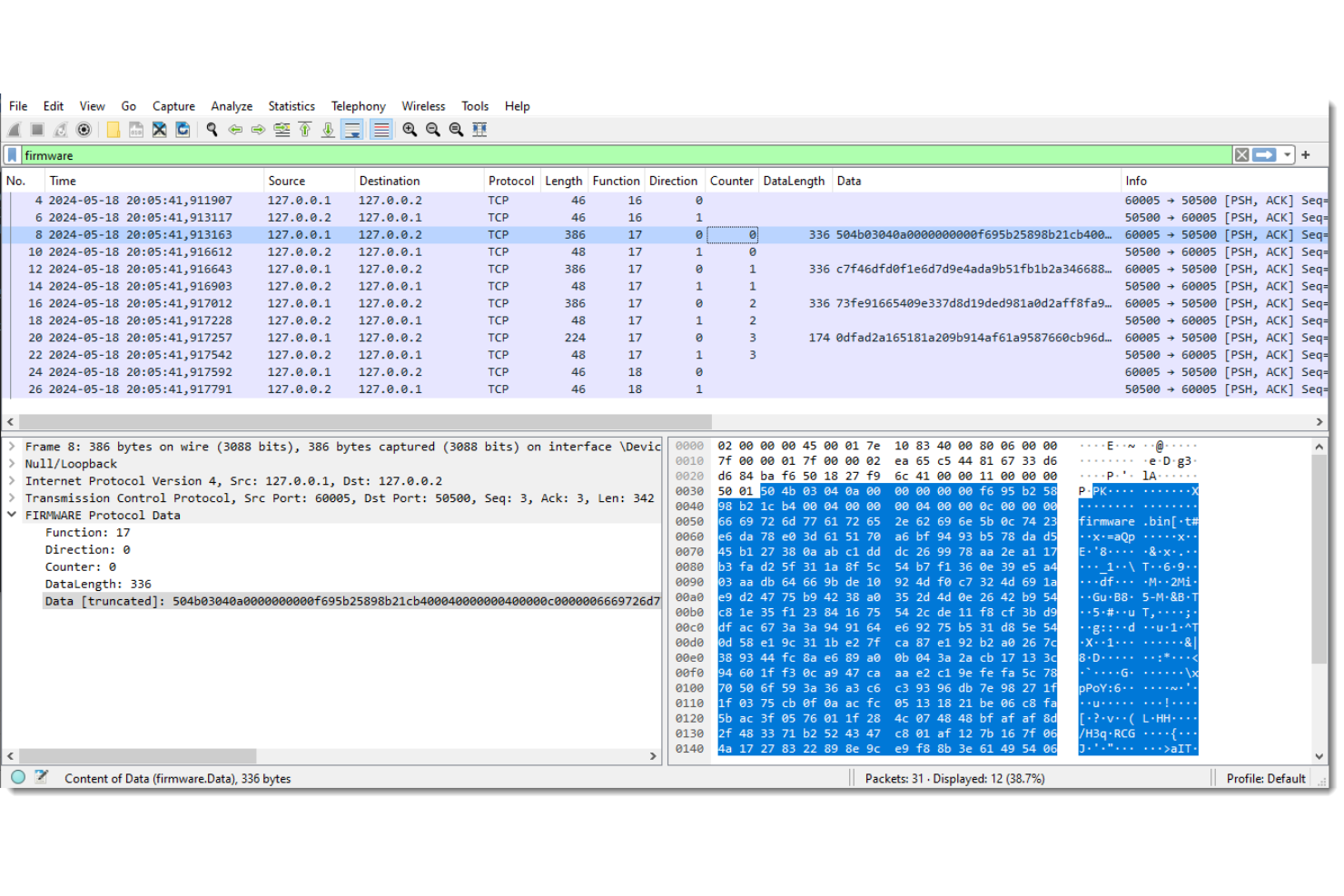This screenshot has width=1344, height=896.
Task: Open the Edit menu
Action: coord(54,106)
